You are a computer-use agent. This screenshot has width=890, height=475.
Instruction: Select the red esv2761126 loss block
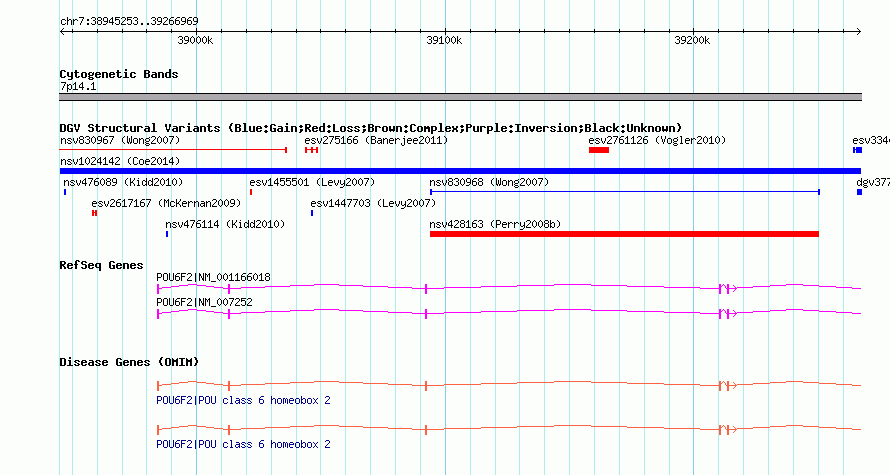599,150
